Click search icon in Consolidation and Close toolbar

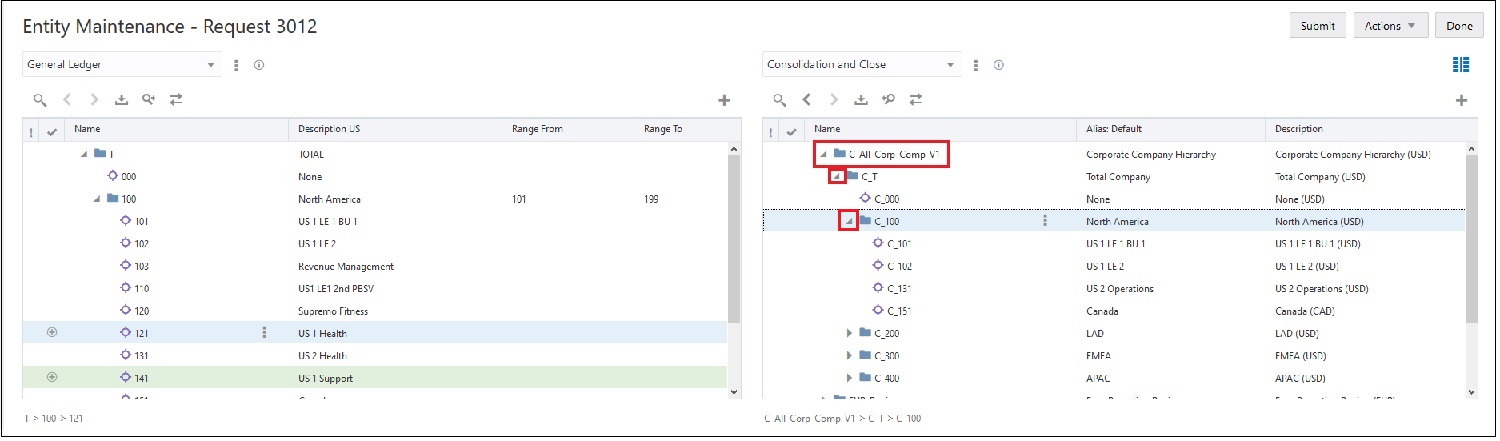(779, 100)
